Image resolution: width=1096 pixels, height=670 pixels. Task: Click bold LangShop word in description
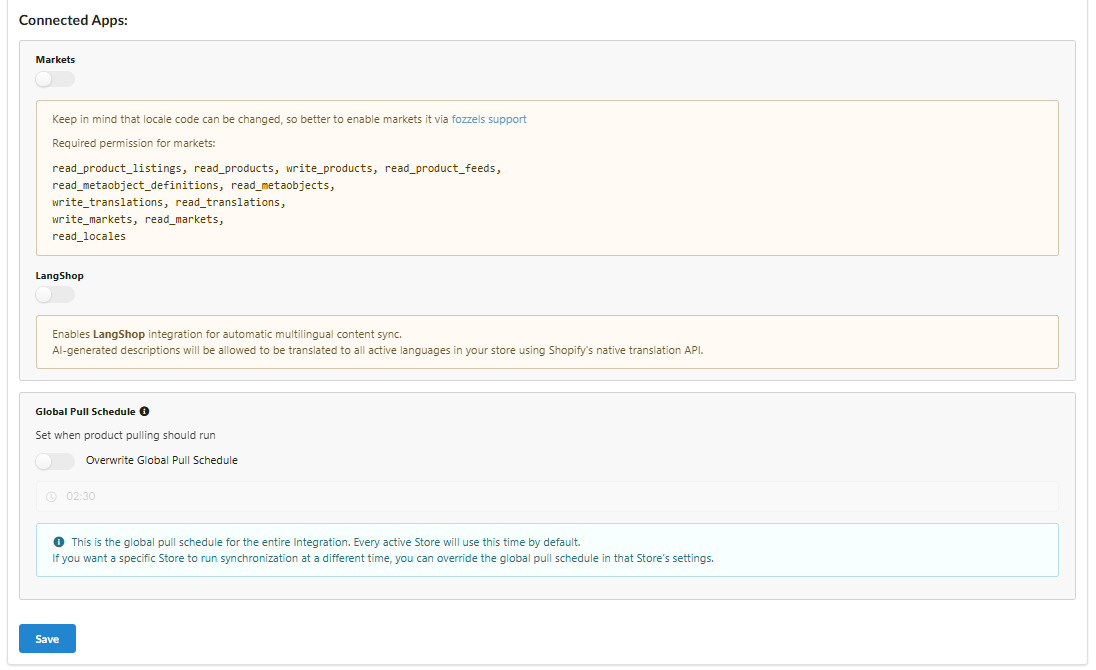point(119,333)
